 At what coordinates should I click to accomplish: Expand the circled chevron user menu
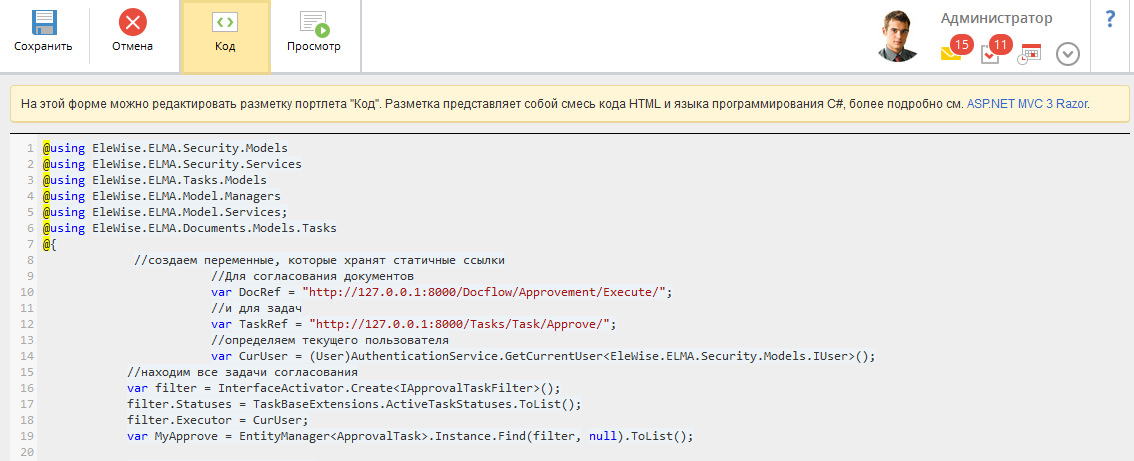pos(1068,54)
